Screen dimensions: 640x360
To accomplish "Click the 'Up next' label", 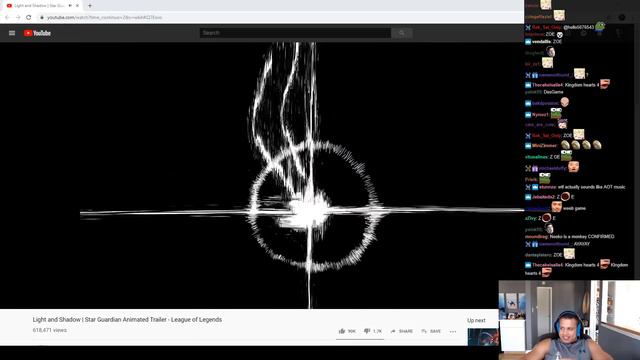I will point(476,320).
